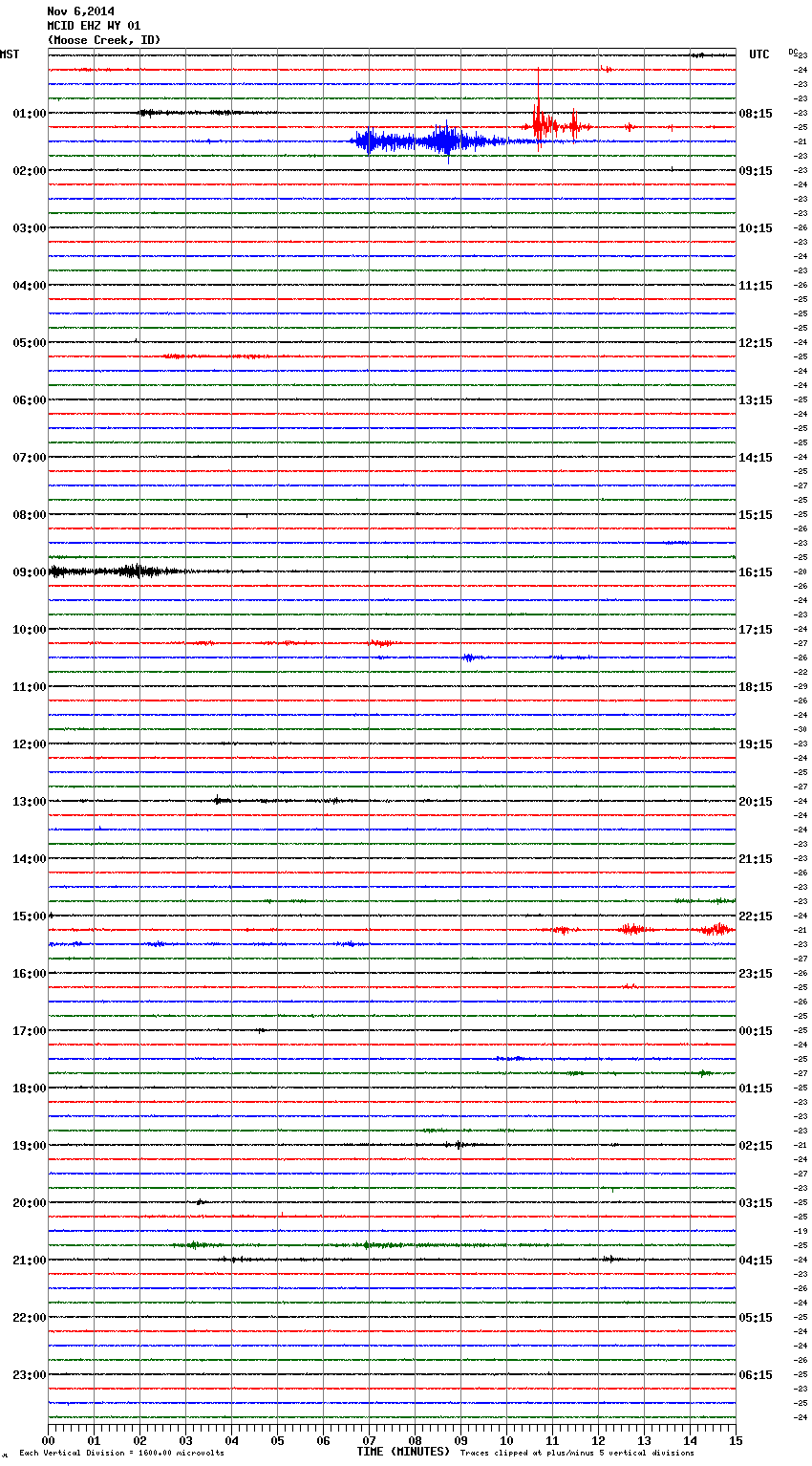Select the "02:00" MST time label

pyautogui.click(x=30, y=170)
